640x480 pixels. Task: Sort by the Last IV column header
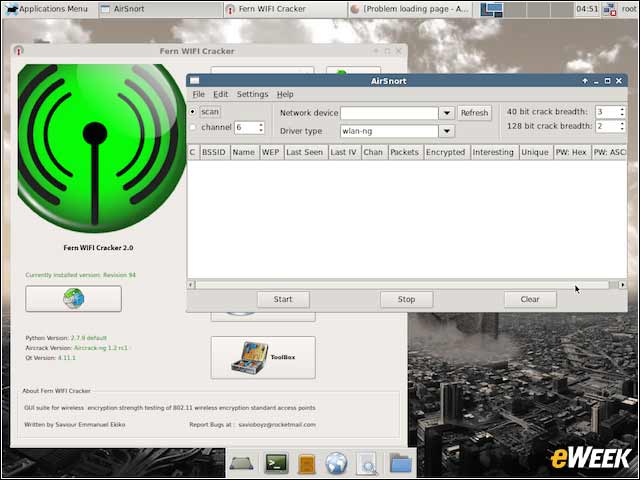coord(344,152)
